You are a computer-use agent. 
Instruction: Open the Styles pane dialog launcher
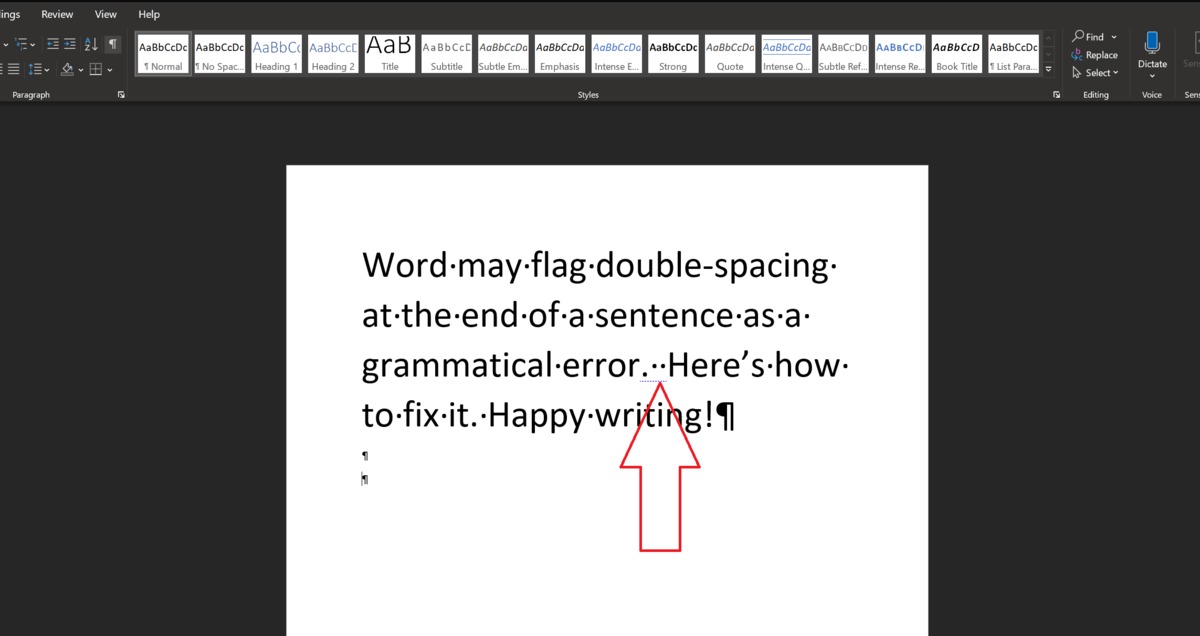pos(1056,95)
